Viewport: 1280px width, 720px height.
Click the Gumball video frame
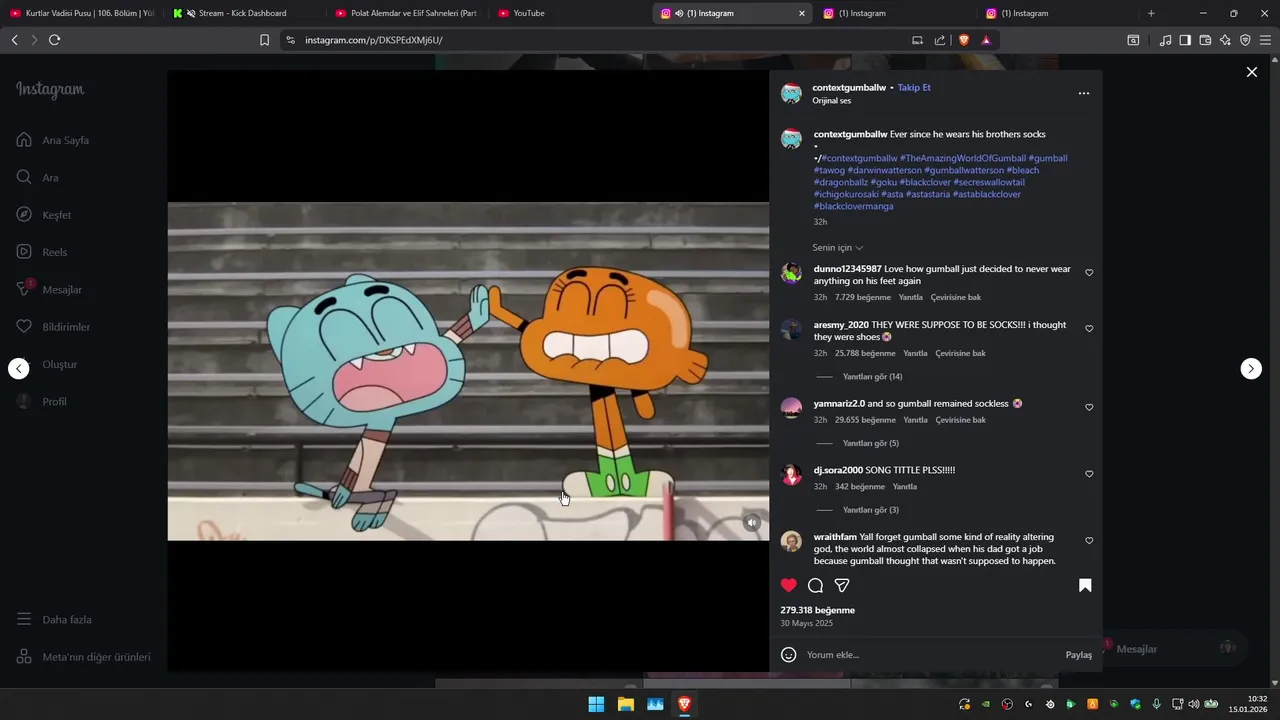(x=468, y=371)
